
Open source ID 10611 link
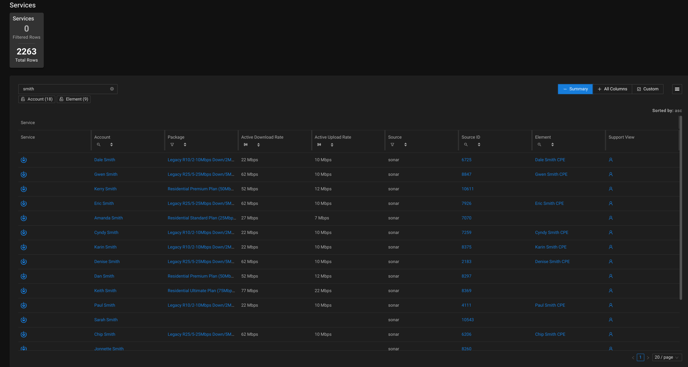467,189
